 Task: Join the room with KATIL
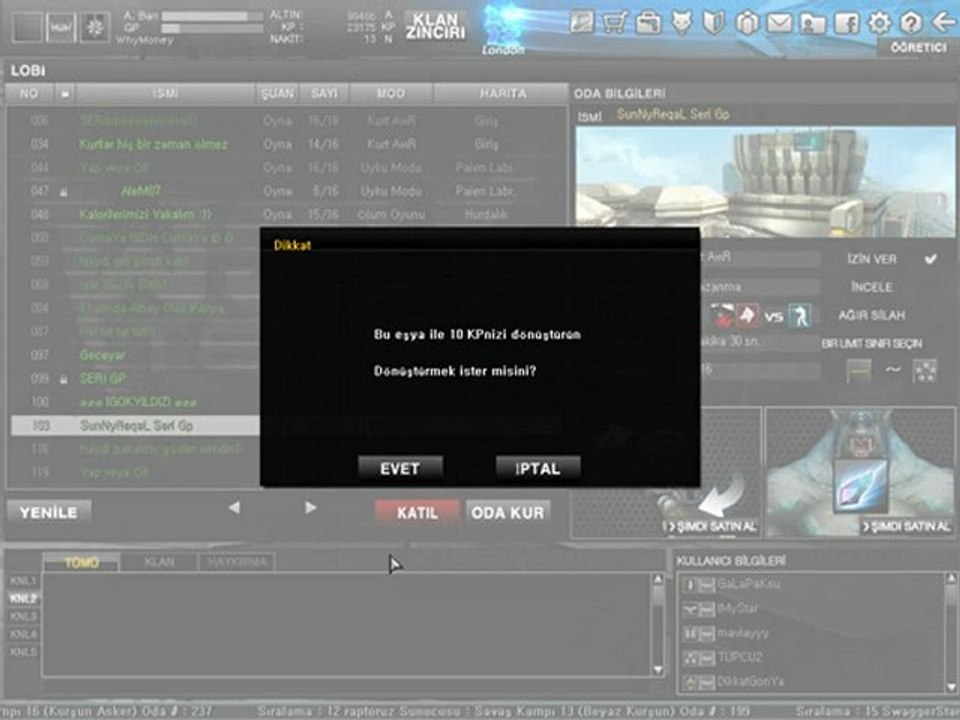(417, 512)
